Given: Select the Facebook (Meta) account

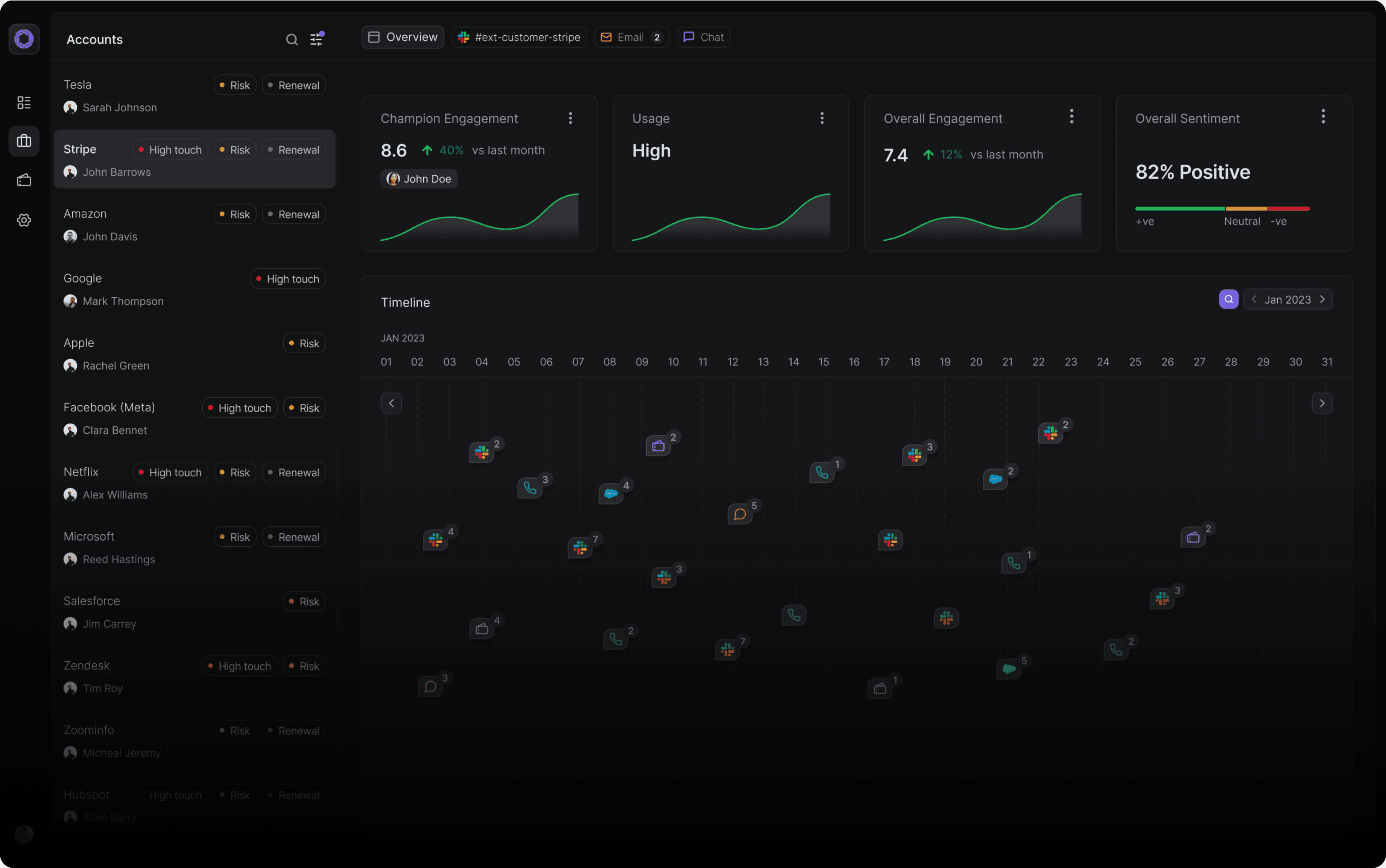Looking at the screenshot, I should 194,418.
